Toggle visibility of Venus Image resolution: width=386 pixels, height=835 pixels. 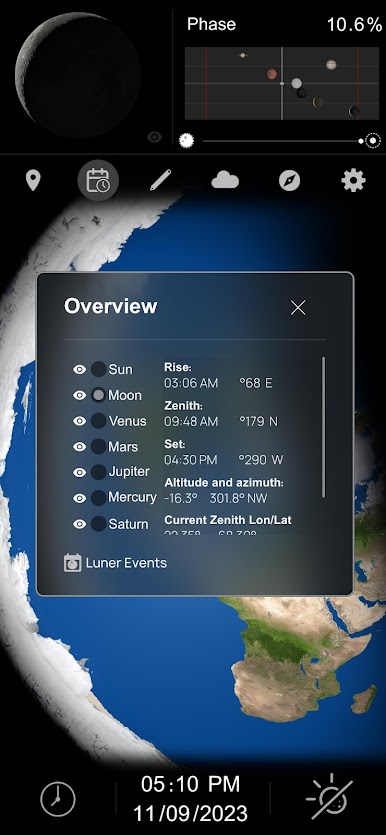coord(79,421)
